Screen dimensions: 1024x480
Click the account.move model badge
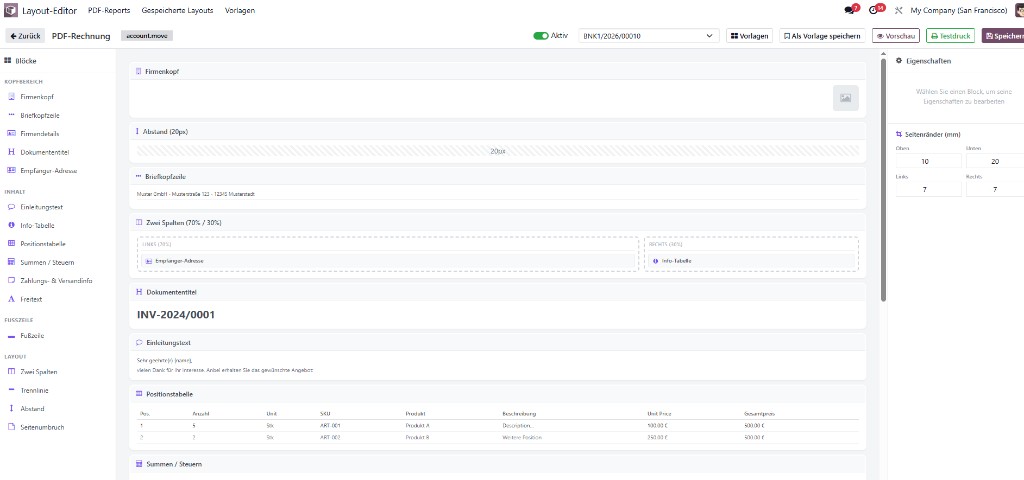(147, 36)
